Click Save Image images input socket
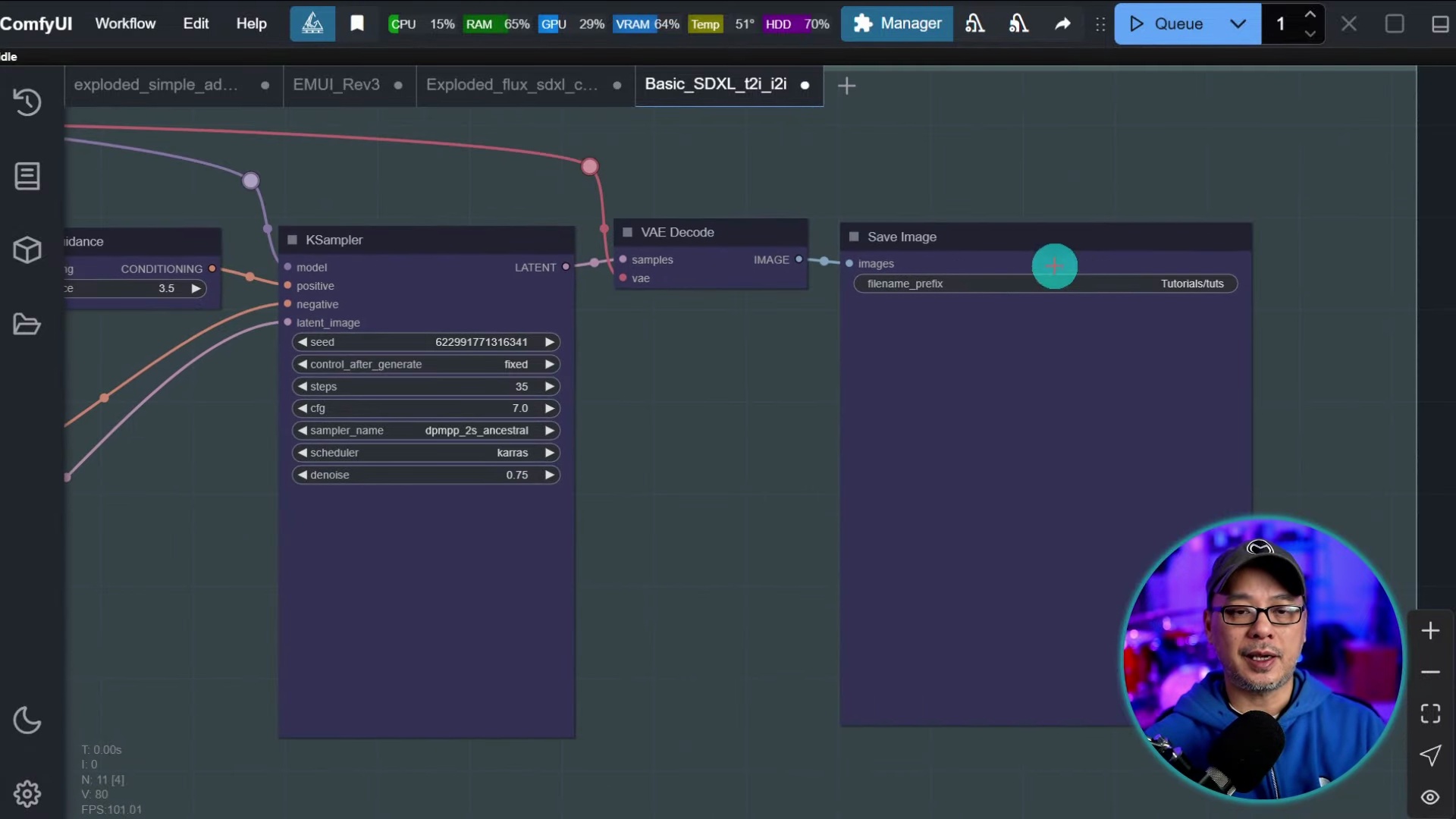Image resolution: width=1456 pixels, height=819 pixels. 849,263
